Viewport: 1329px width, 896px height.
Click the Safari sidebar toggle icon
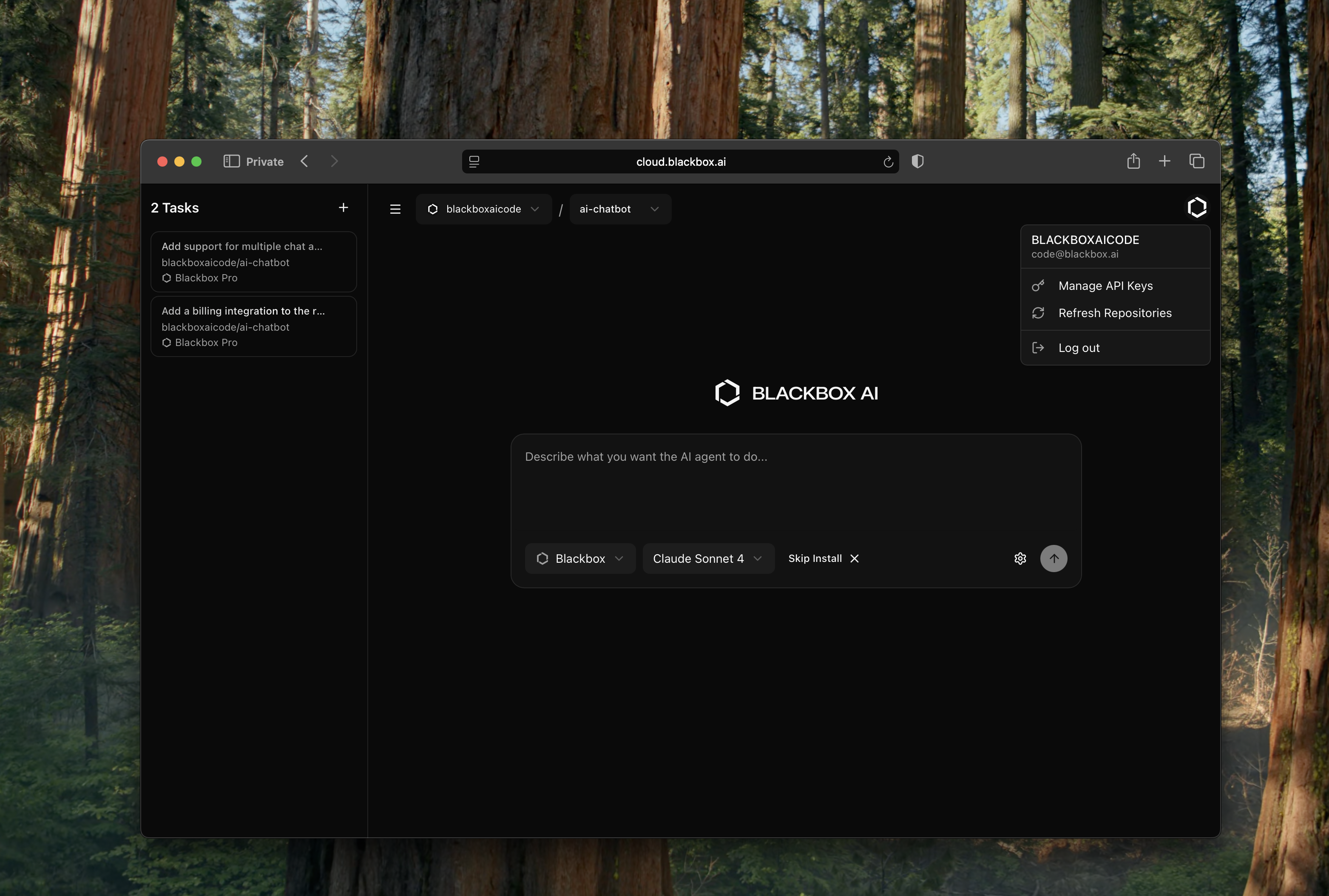231,161
